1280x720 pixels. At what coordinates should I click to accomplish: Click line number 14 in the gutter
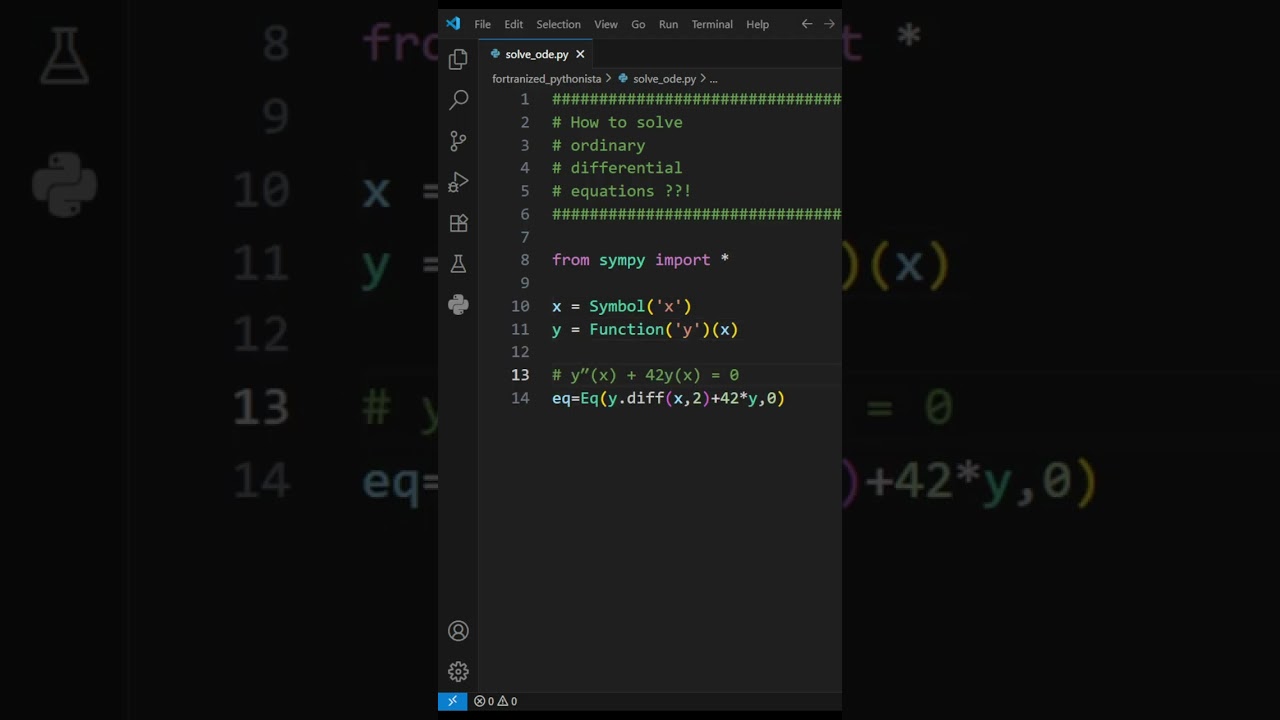pyautogui.click(x=520, y=398)
